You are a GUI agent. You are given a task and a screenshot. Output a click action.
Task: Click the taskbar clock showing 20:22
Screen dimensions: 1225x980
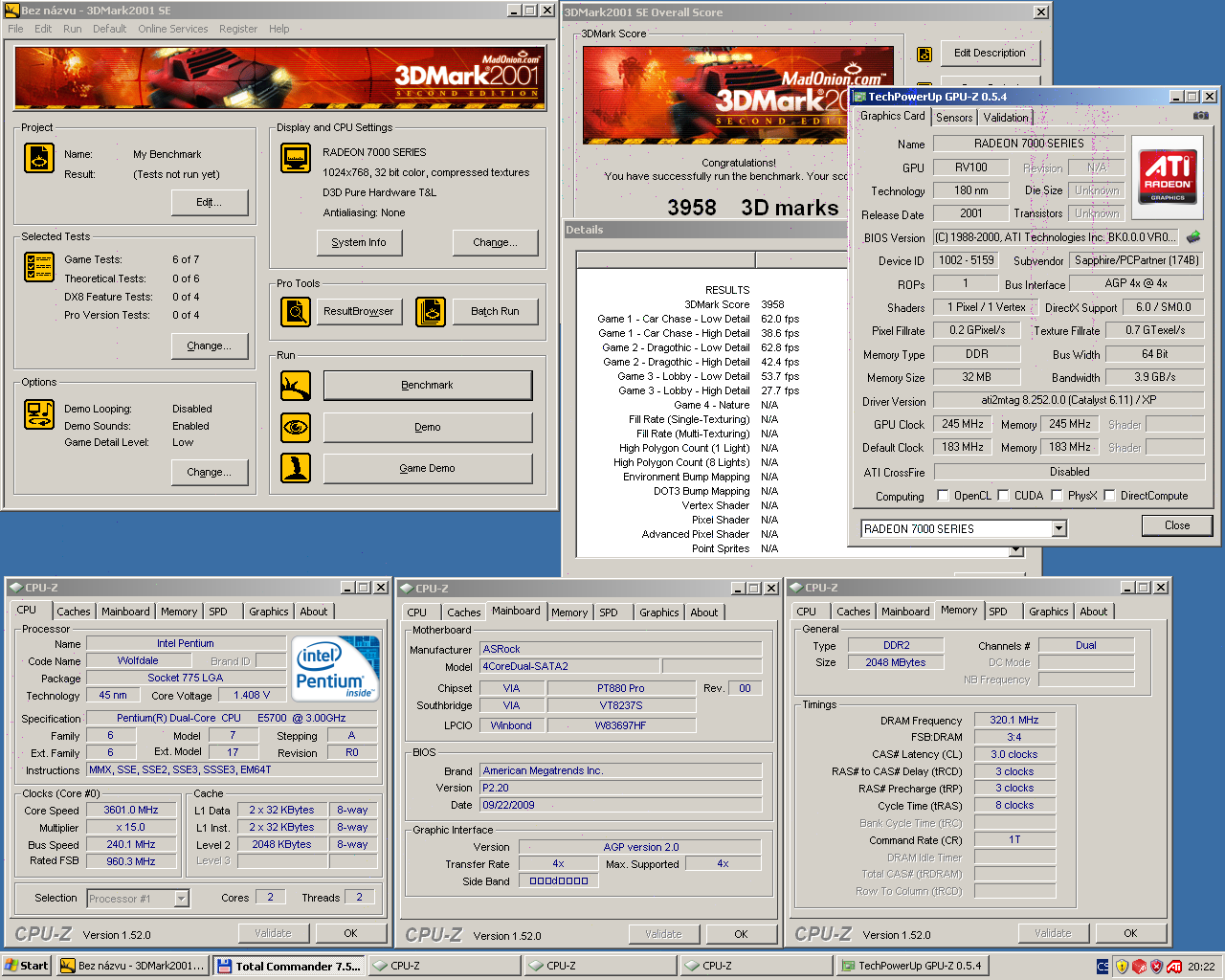(1201, 967)
